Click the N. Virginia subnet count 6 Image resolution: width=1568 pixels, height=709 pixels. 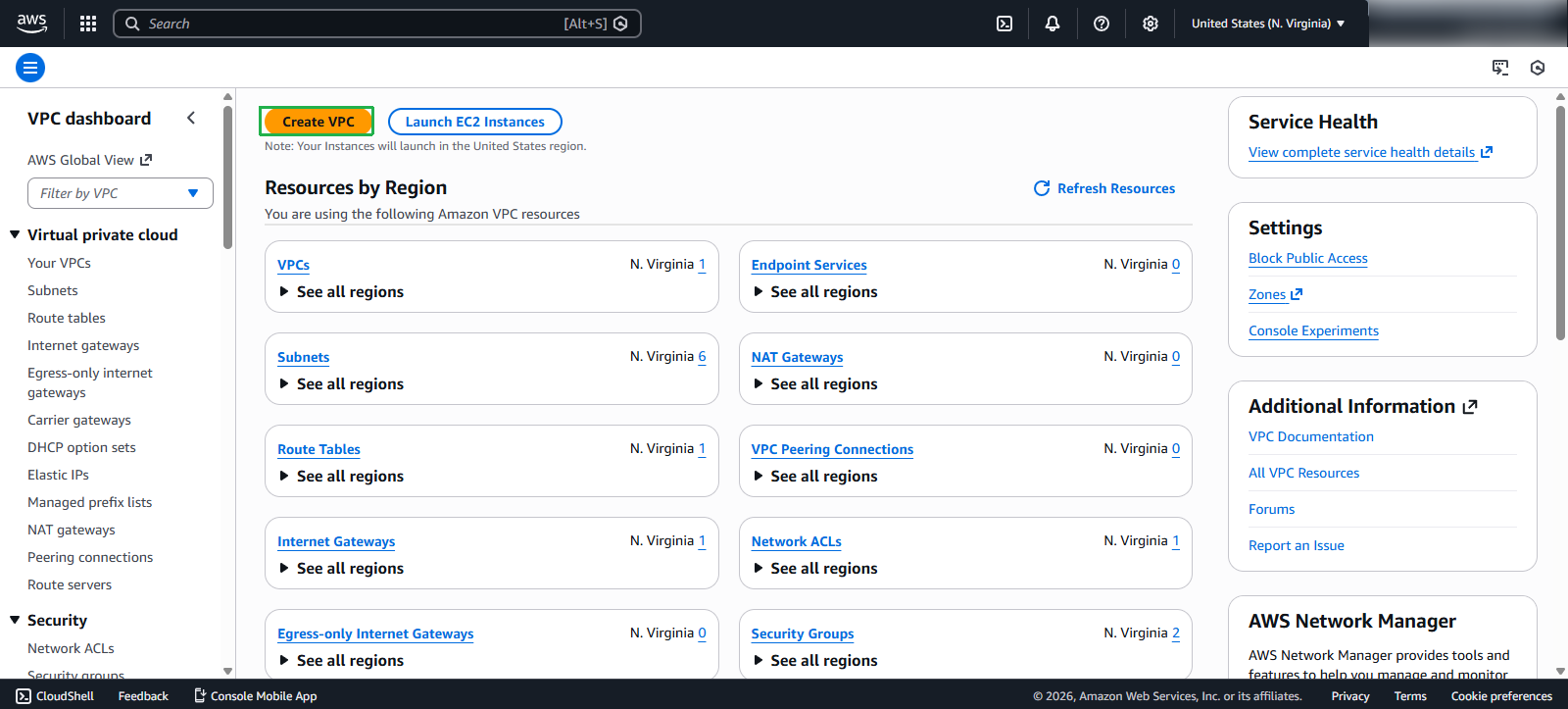(x=702, y=357)
